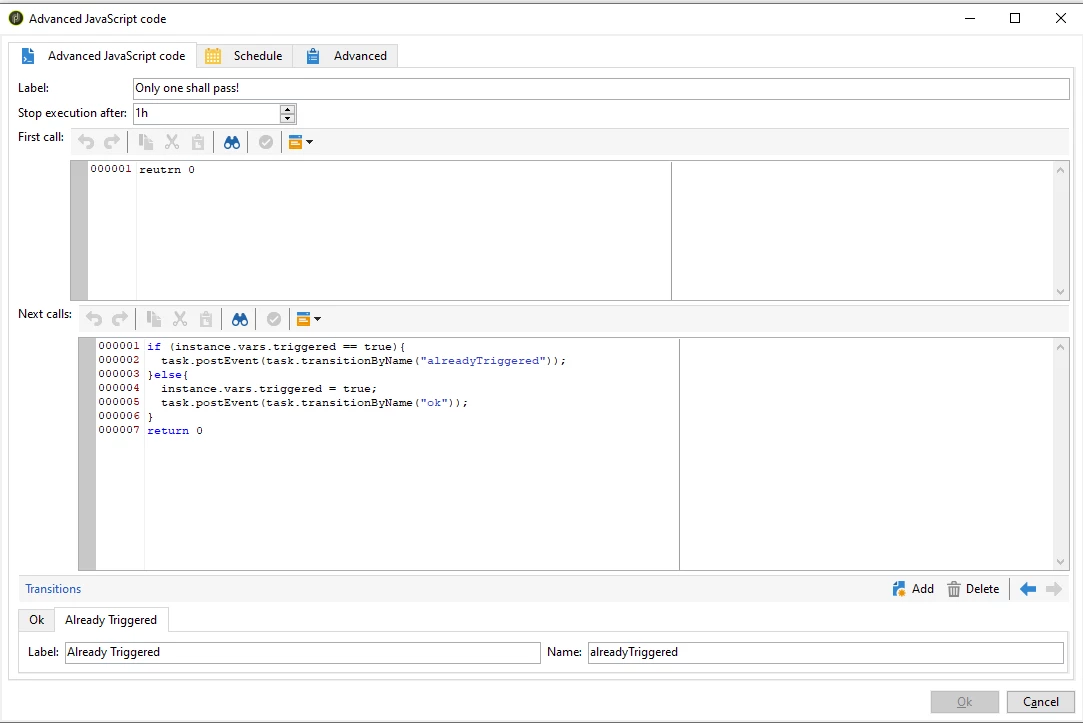This screenshot has width=1083, height=723.
Task: Click the 'instance.vars.triggered = true;' line
Action: (x=269, y=389)
